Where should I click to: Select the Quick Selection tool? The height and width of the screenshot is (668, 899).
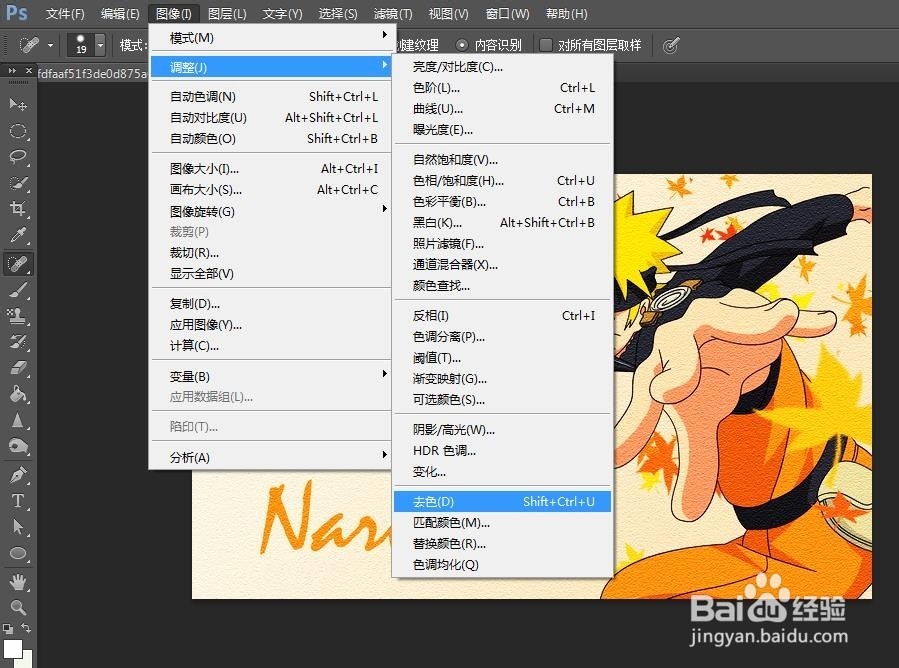point(18,183)
